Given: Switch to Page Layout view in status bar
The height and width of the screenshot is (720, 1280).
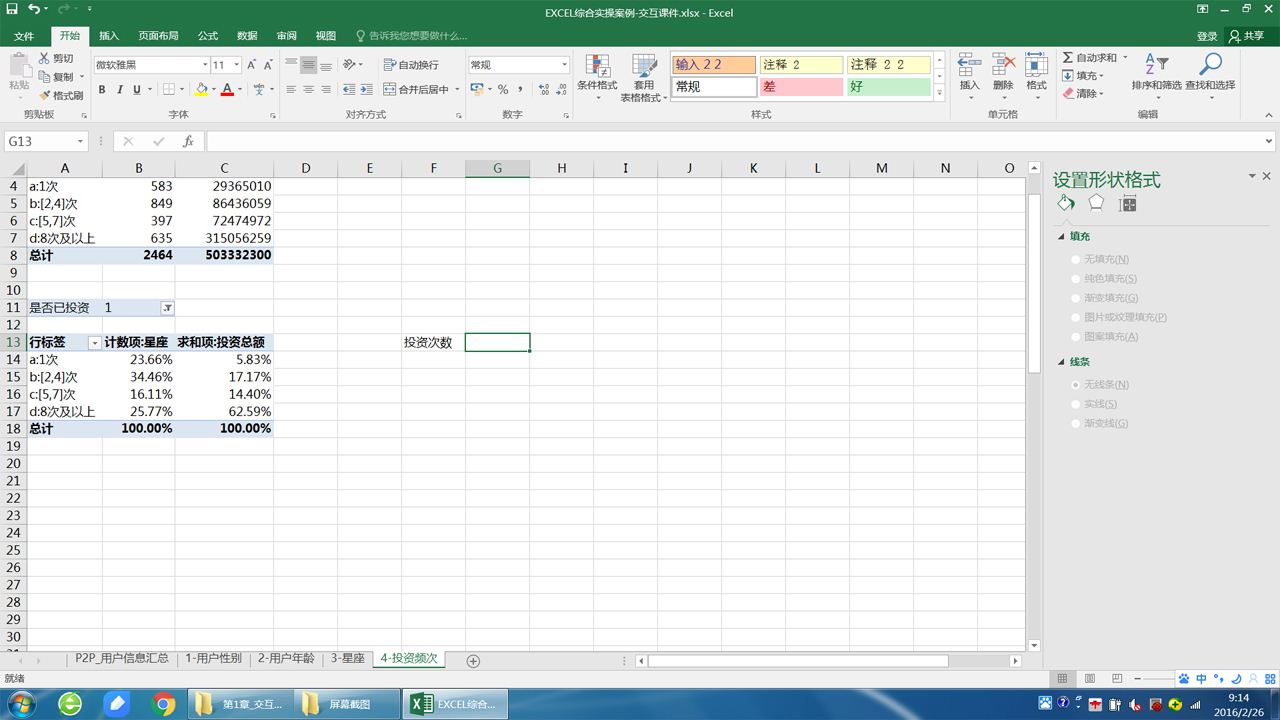Looking at the screenshot, I should 1091,678.
